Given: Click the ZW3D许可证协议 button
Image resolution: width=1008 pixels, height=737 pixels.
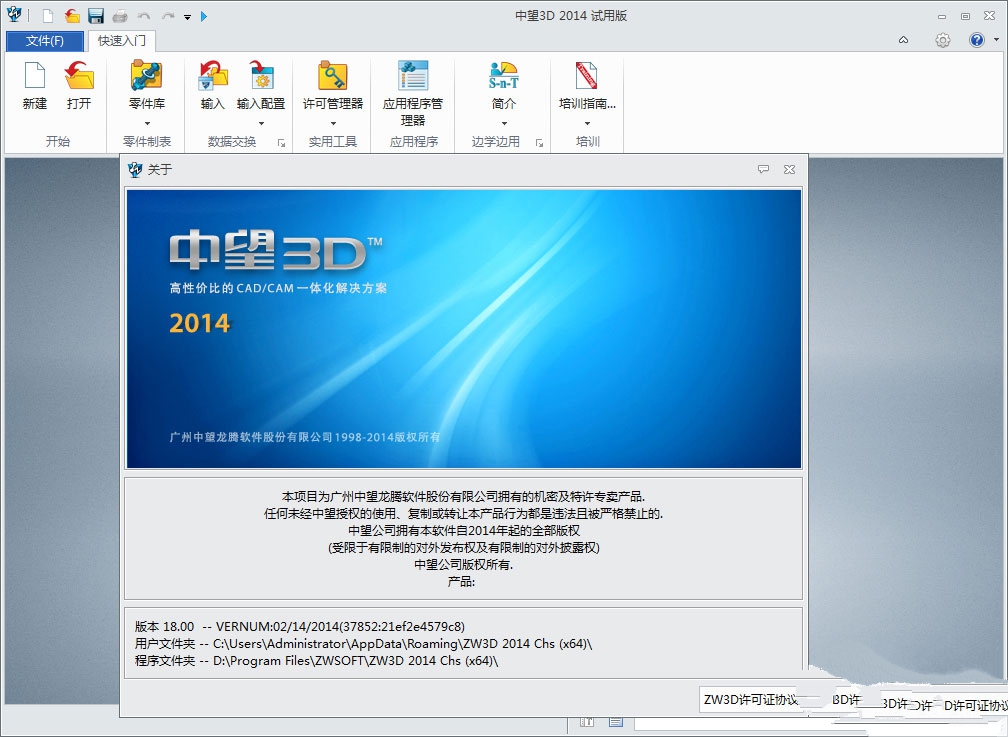Looking at the screenshot, I should pyautogui.click(x=751, y=700).
